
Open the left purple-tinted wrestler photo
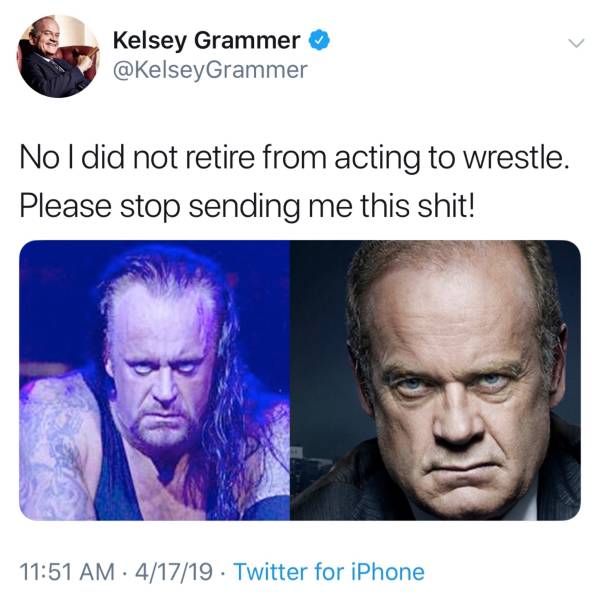154,380
